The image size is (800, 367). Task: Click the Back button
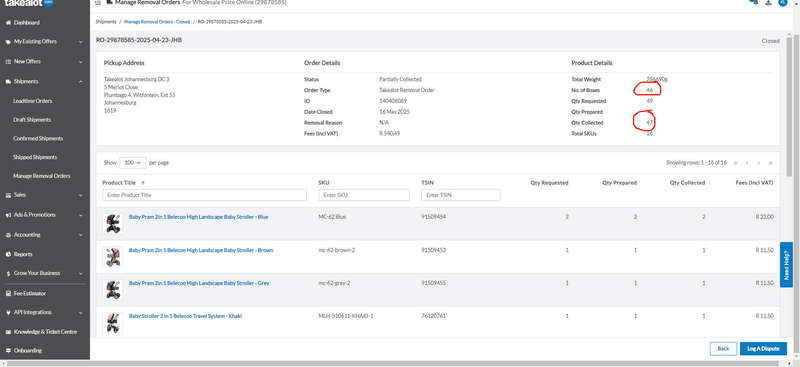723,349
